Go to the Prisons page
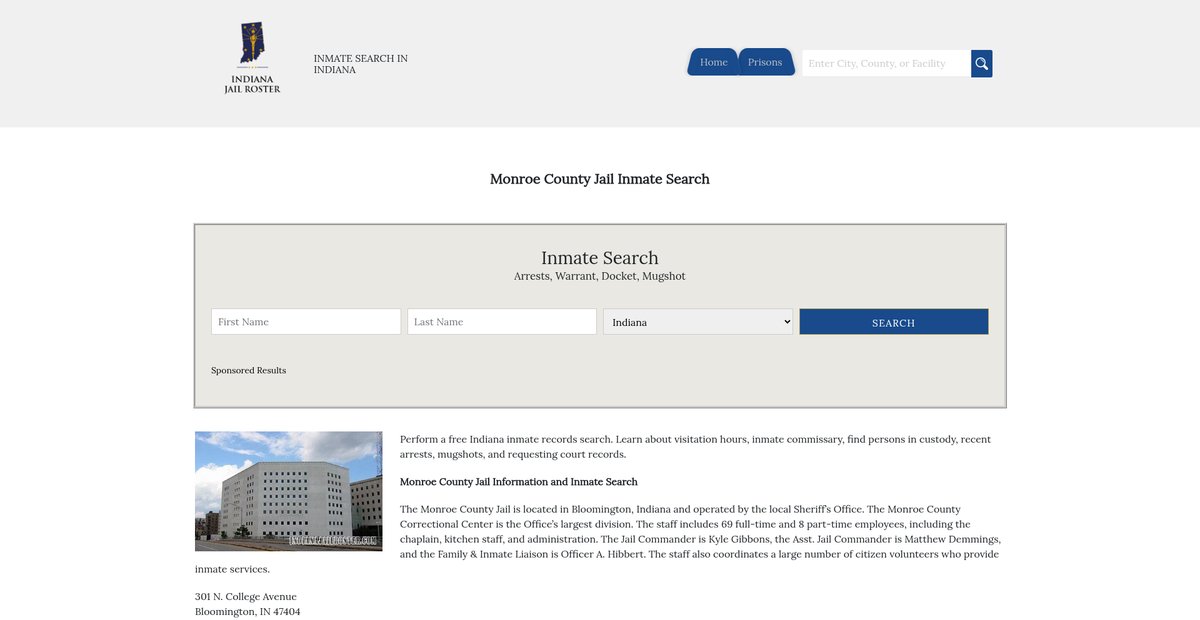 pos(765,62)
